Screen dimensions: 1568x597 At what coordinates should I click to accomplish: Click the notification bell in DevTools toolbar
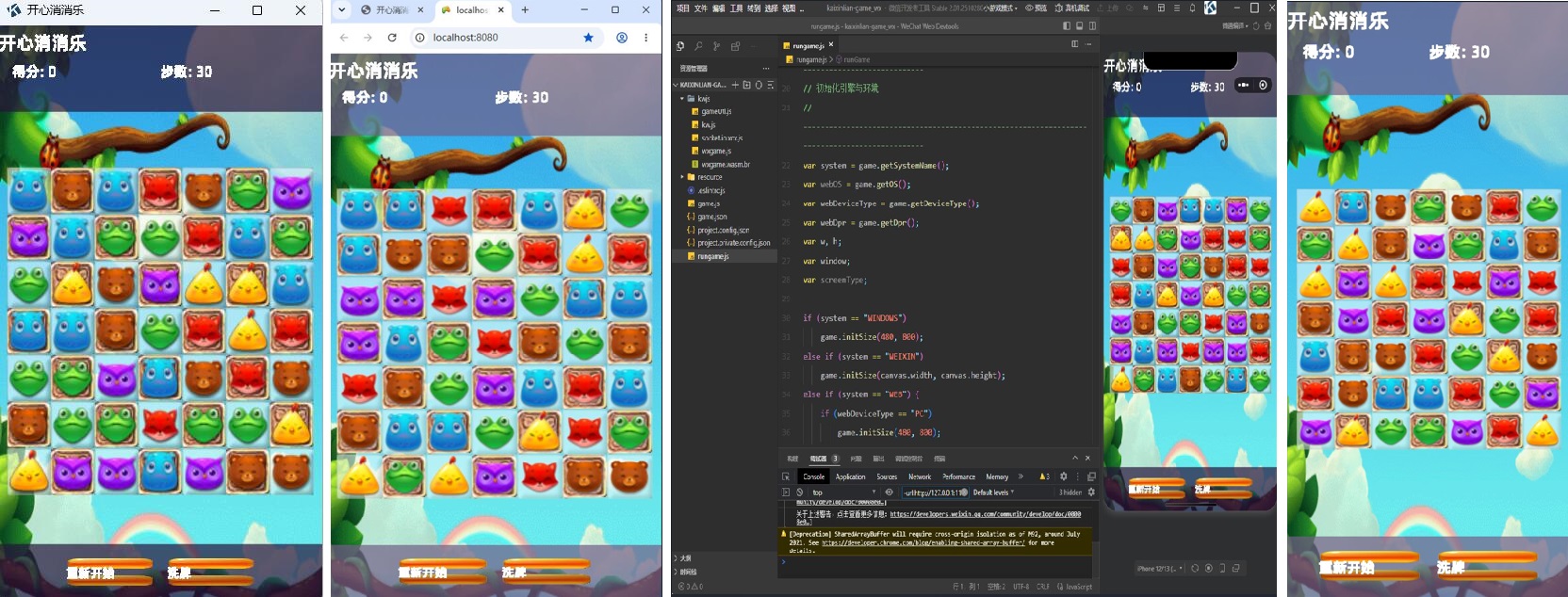click(x=1192, y=8)
